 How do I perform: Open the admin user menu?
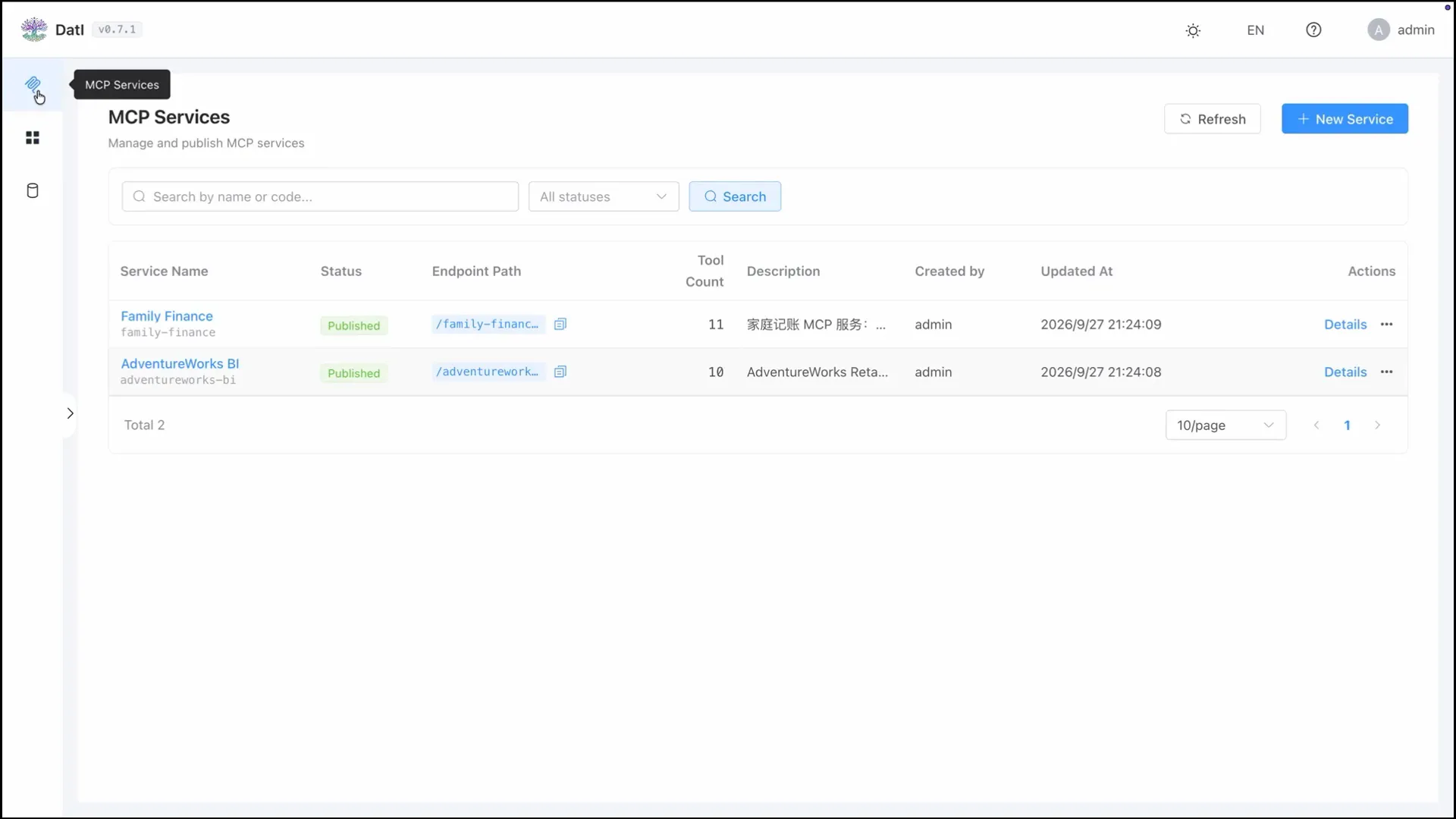tap(1401, 30)
